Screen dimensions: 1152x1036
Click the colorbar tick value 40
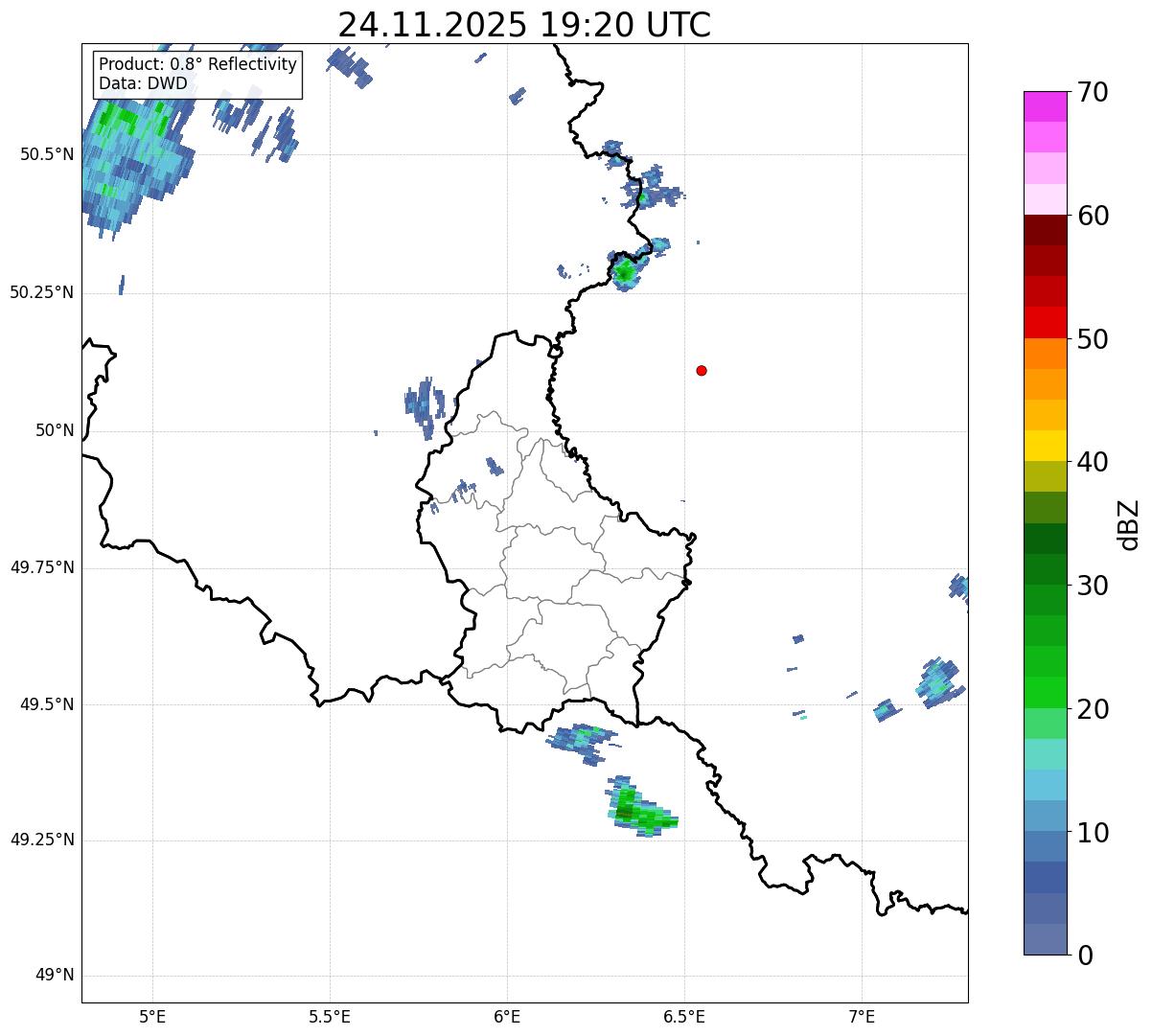(x=1094, y=462)
